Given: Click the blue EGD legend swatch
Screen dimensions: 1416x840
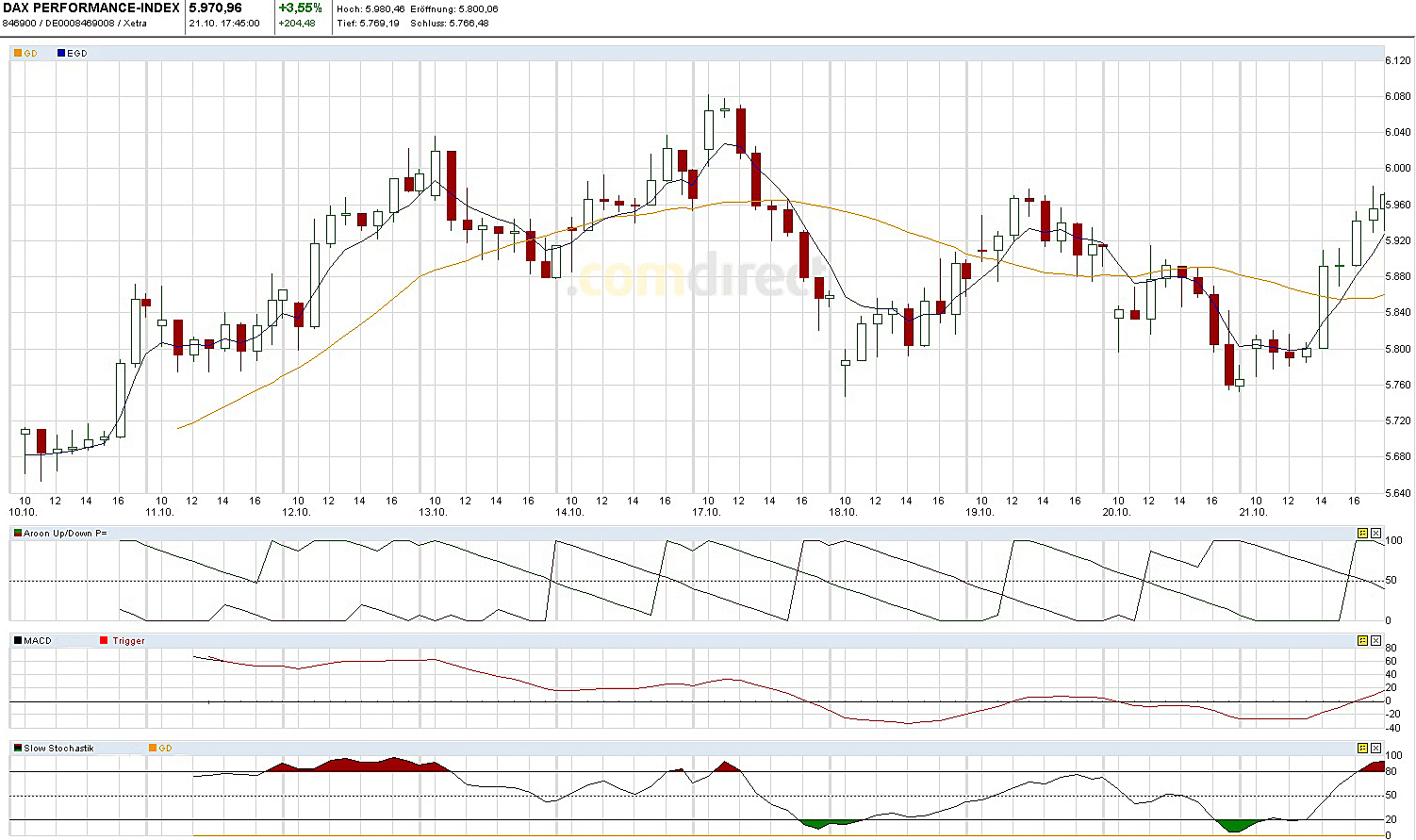Looking at the screenshot, I should 61,54.
